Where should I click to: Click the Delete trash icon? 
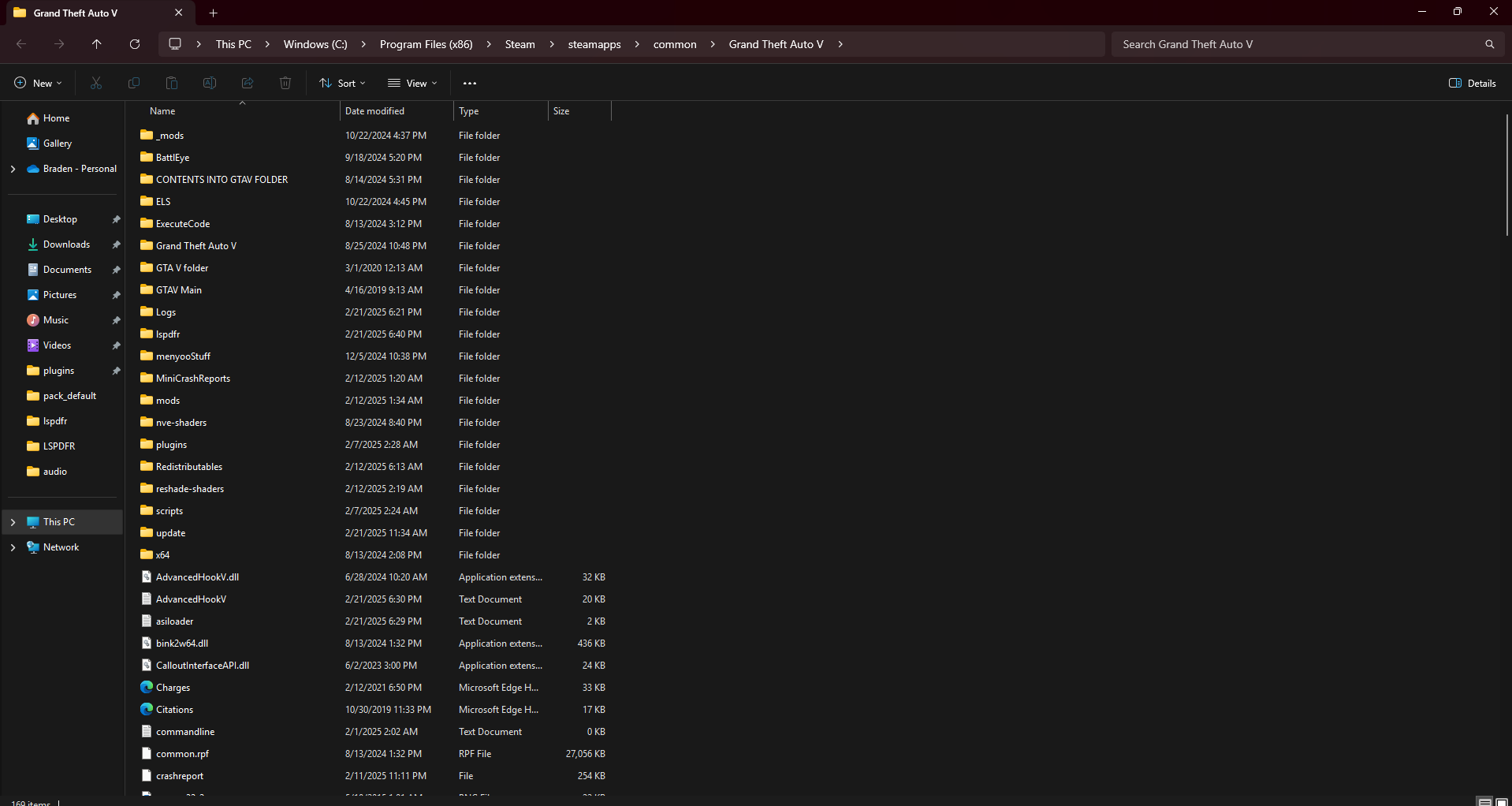285,83
